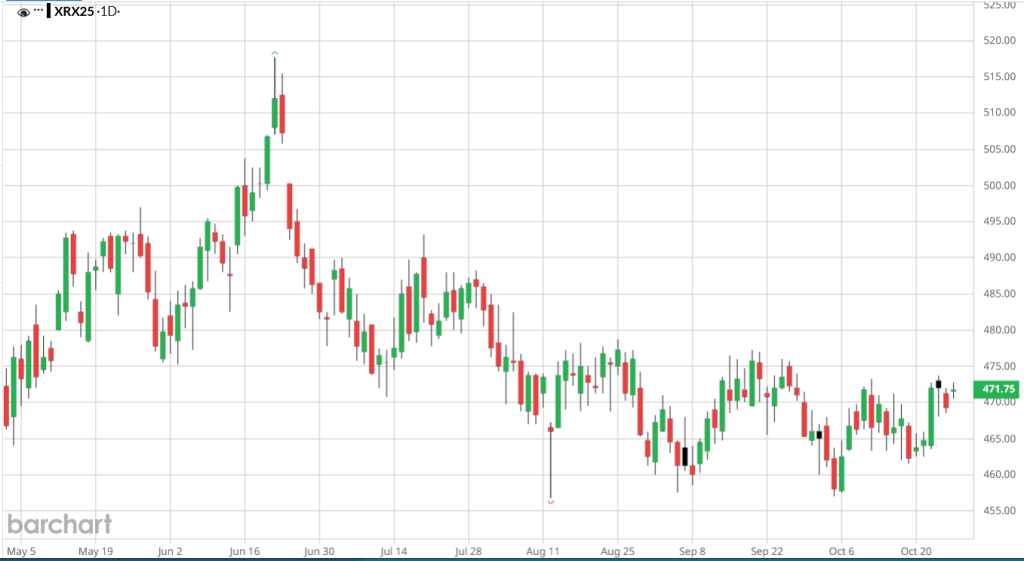
Task: Click the last green doji candle on chart
Action: tap(953, 390)
